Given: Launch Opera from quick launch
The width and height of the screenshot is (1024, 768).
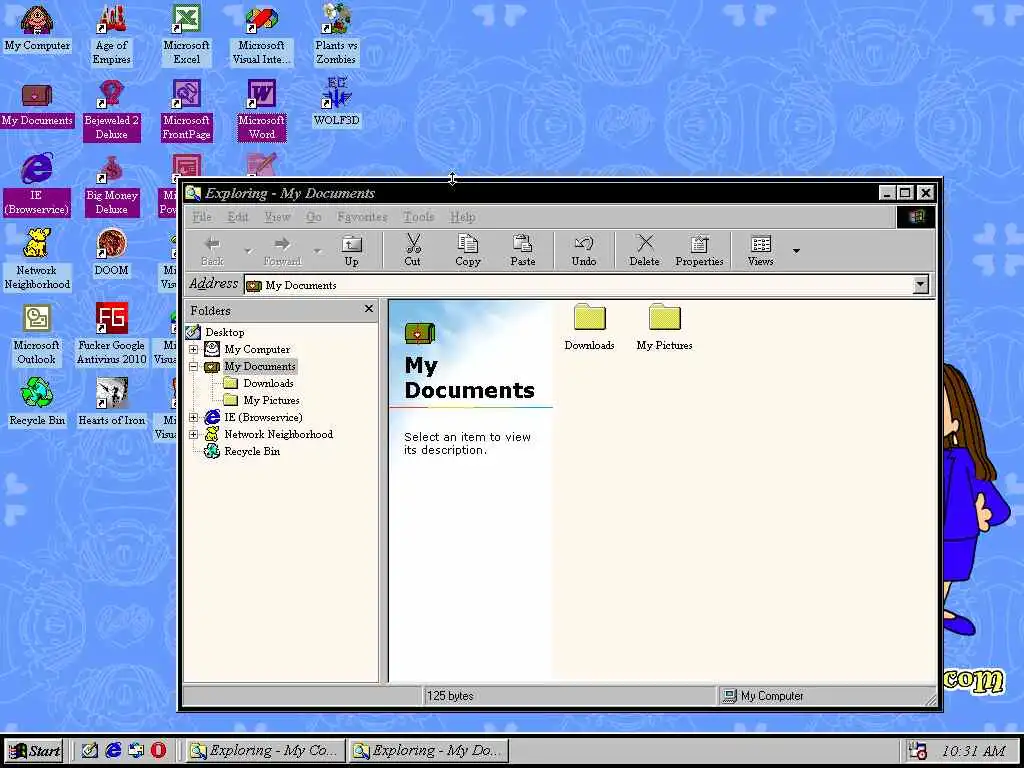Looking at the screenshot, I should point(158,750).
